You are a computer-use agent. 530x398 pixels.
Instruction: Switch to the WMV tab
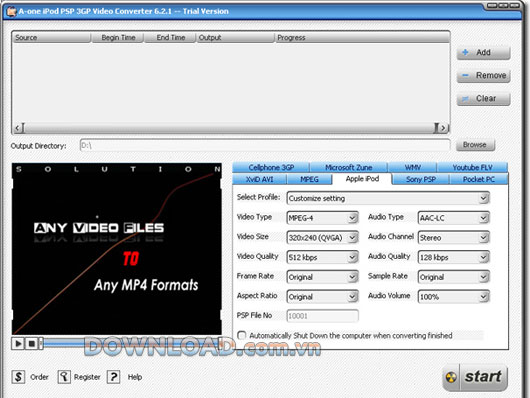[x=412, y=167]
